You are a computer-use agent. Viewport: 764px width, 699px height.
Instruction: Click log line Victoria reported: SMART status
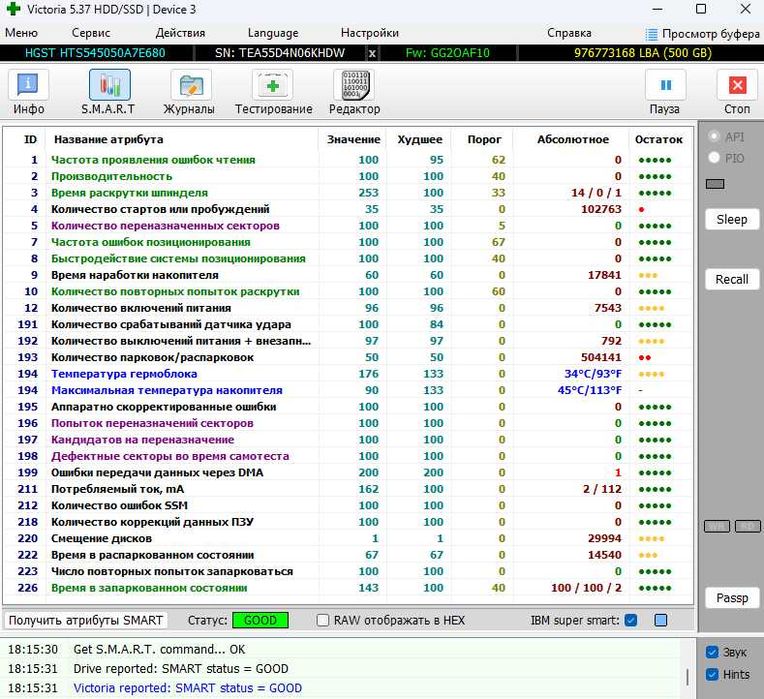click(188, 688)
